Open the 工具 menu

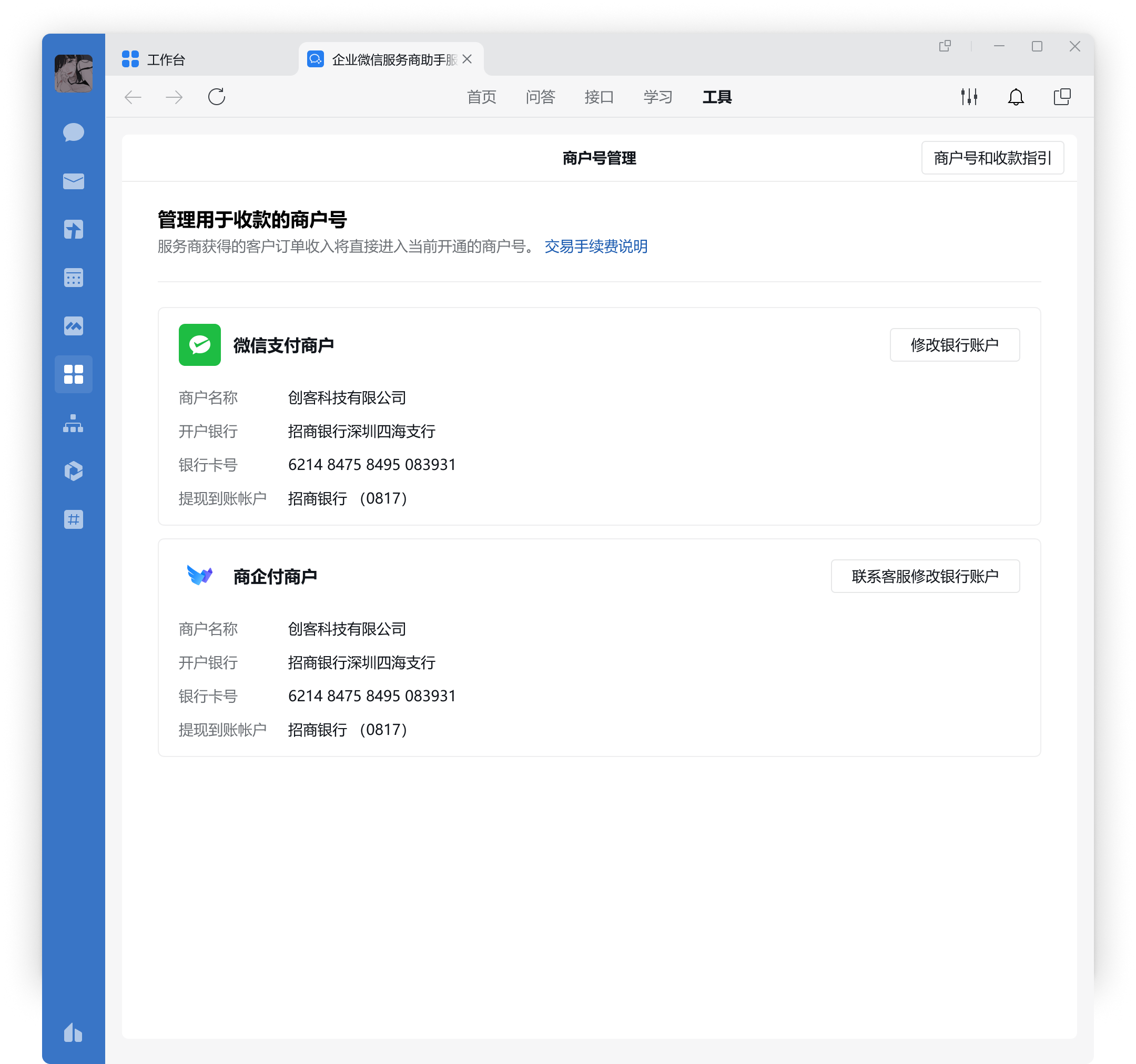click(x=716, y=97)
